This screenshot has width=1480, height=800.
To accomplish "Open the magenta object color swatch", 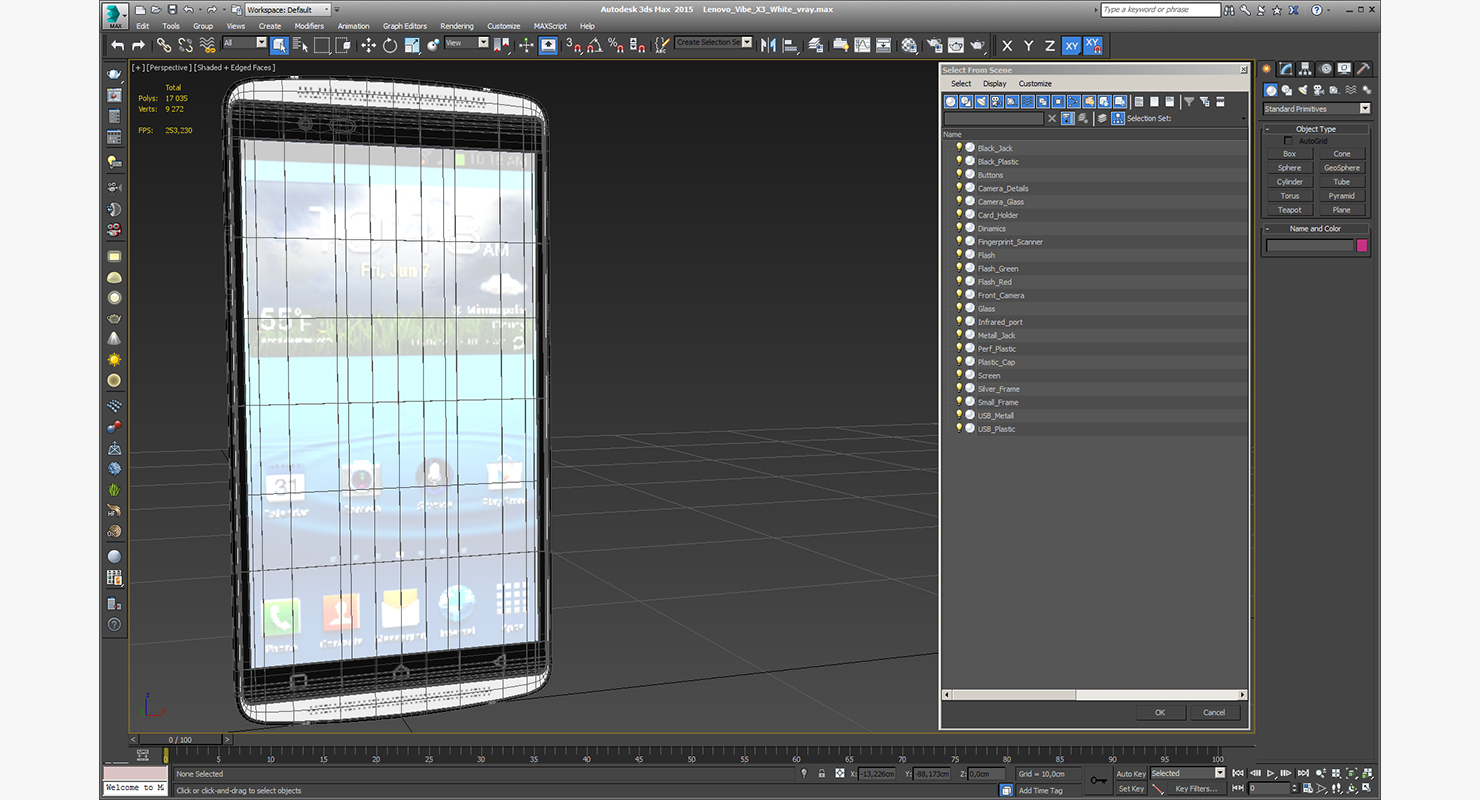I will tap(1362, 245).
